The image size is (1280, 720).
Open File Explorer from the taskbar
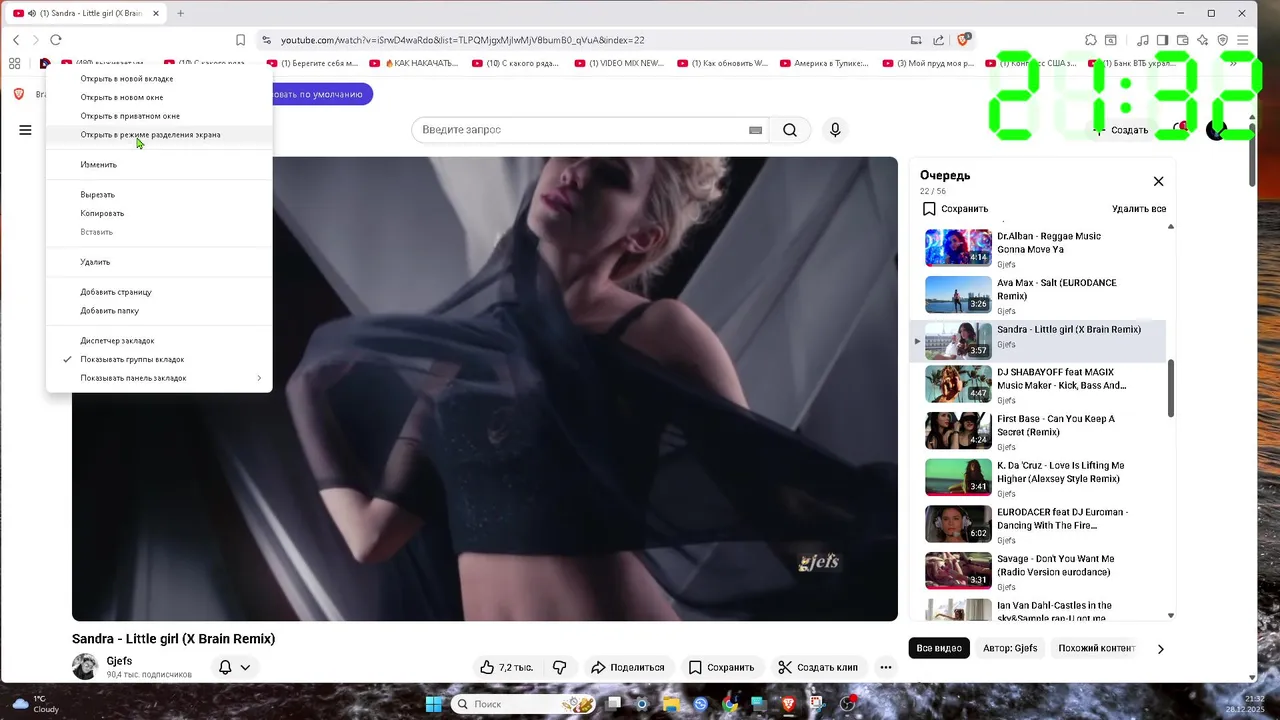tap(671, 704)
